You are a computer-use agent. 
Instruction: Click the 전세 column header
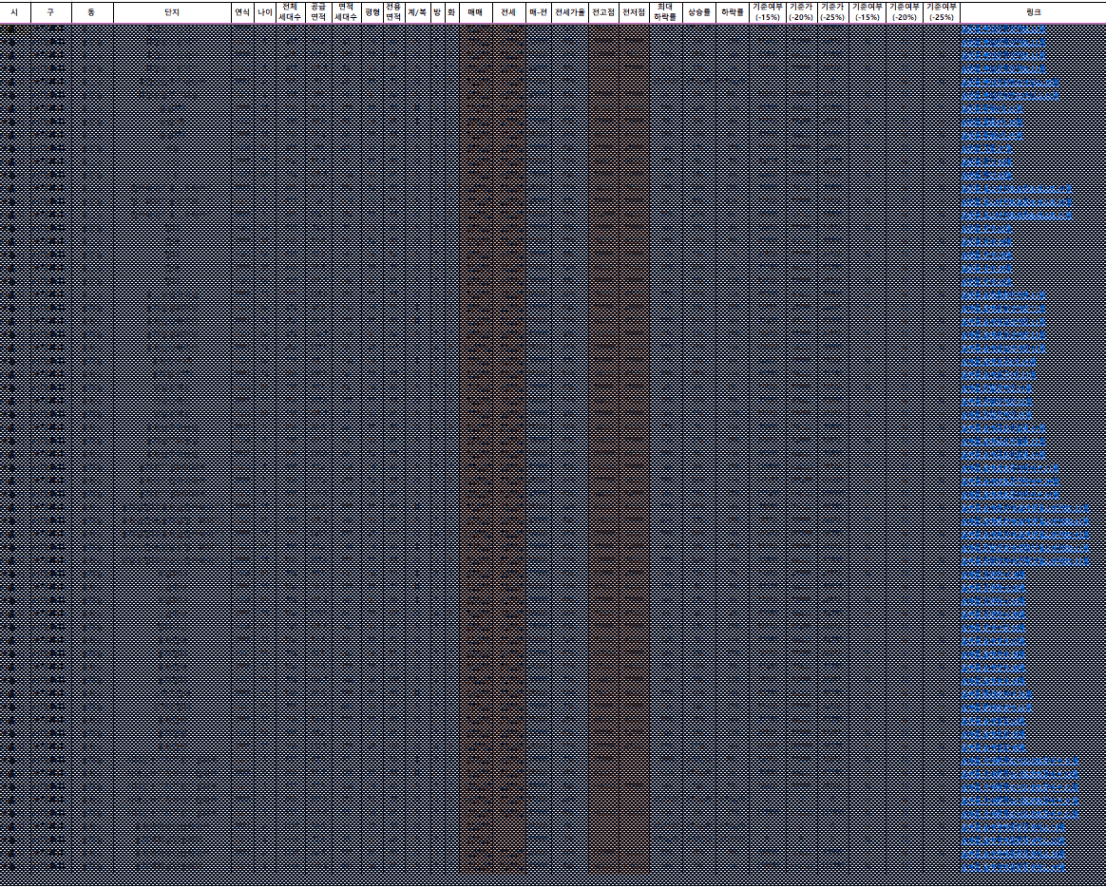coord(509,12)
